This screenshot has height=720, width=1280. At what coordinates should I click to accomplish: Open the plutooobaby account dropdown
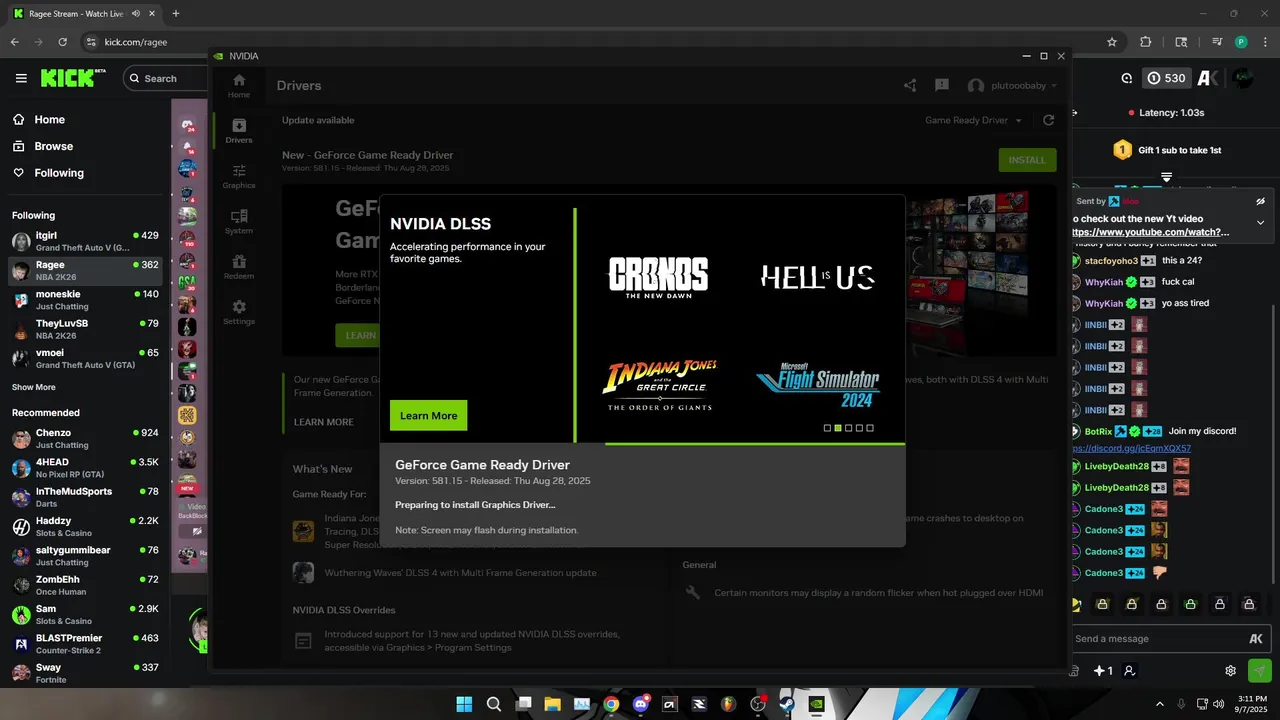tap(1012, 86)
